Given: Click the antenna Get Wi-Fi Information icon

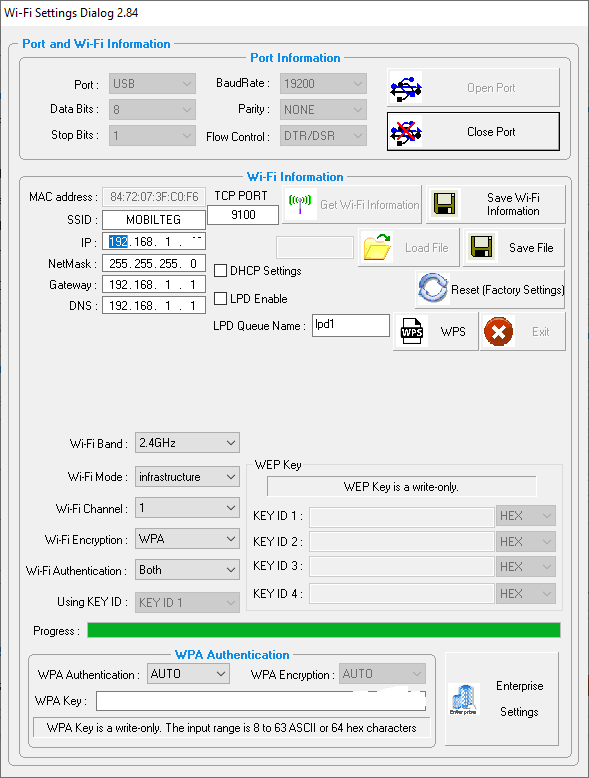Looking at the screenshot, I should 300,204.
